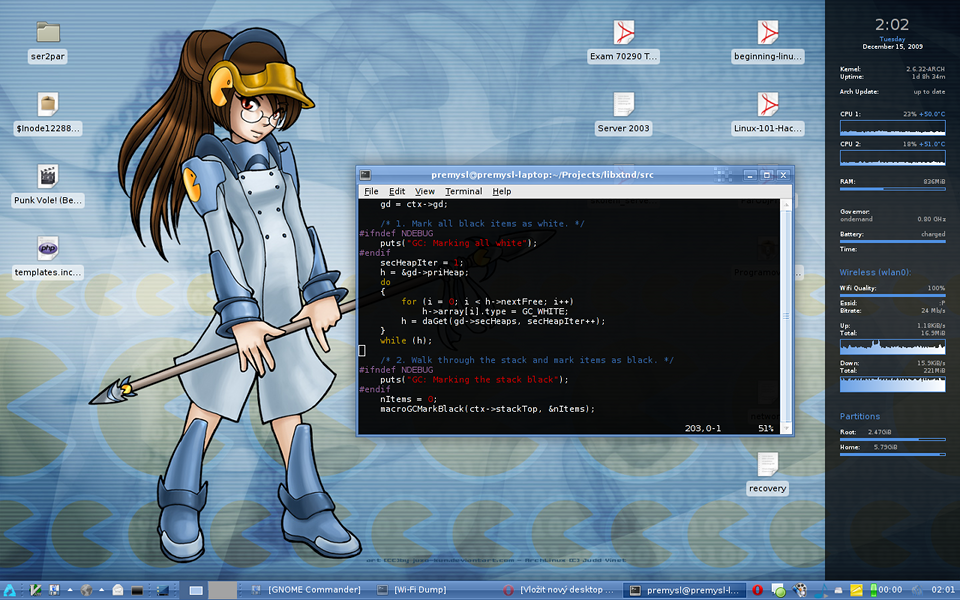This screenshot has height=600, width=960.
Task: Open the Help menu in terminal
Action: click(x=501, y=192)
